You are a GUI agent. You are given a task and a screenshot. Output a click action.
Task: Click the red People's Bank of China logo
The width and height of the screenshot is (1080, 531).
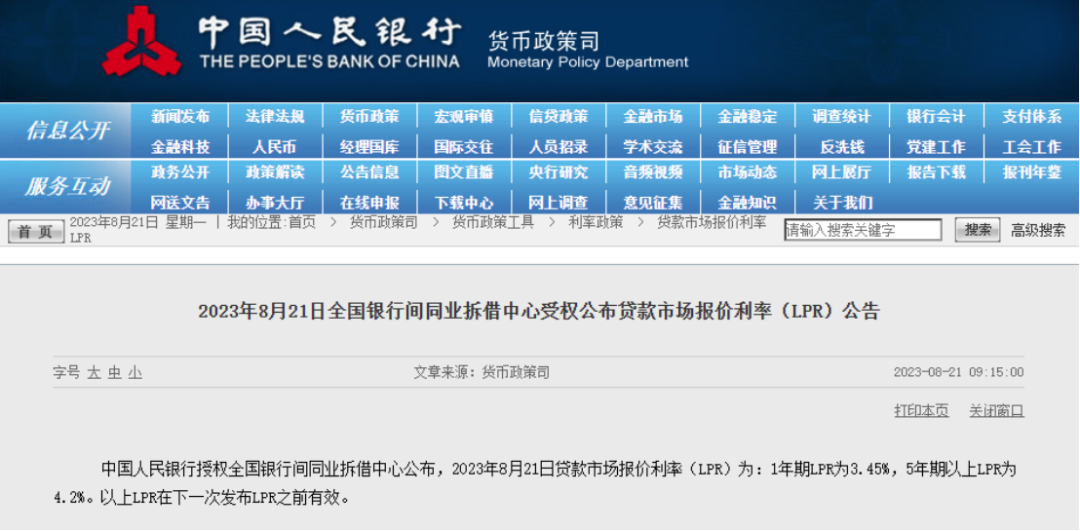tap(142, 41)
